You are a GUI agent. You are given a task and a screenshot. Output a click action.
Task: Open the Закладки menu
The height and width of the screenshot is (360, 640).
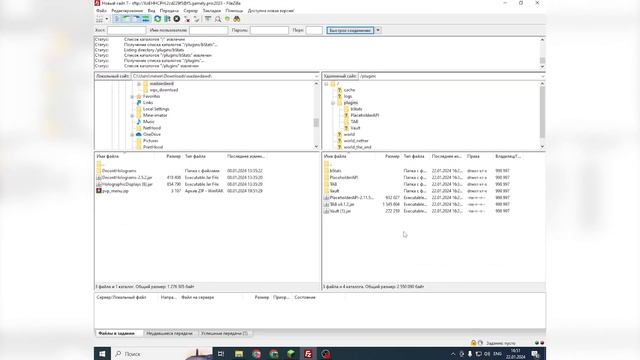click(x=212, y=11)
